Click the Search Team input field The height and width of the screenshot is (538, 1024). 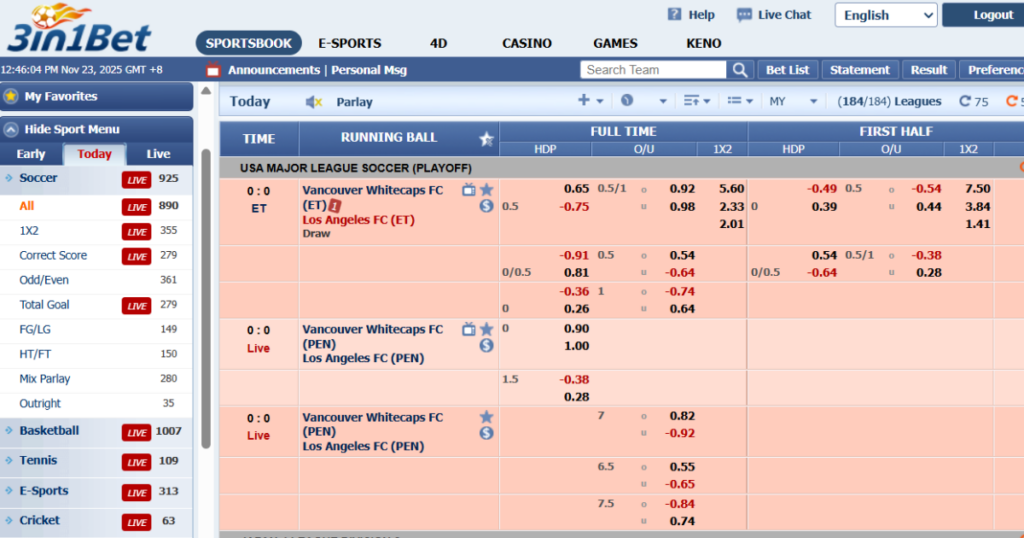(654, 70)
